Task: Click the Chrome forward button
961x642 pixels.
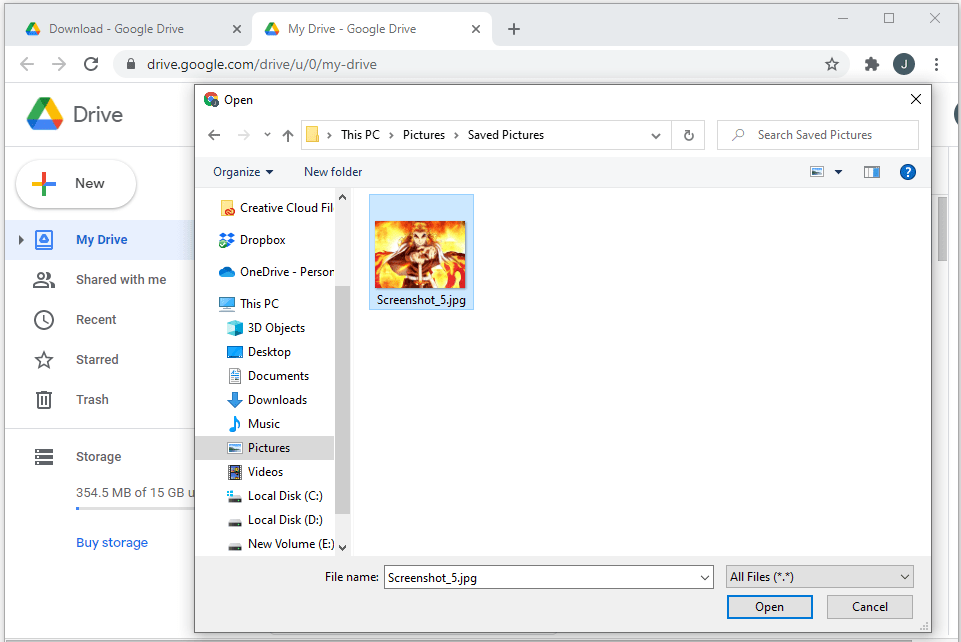Action: click(x=59, y=64)
